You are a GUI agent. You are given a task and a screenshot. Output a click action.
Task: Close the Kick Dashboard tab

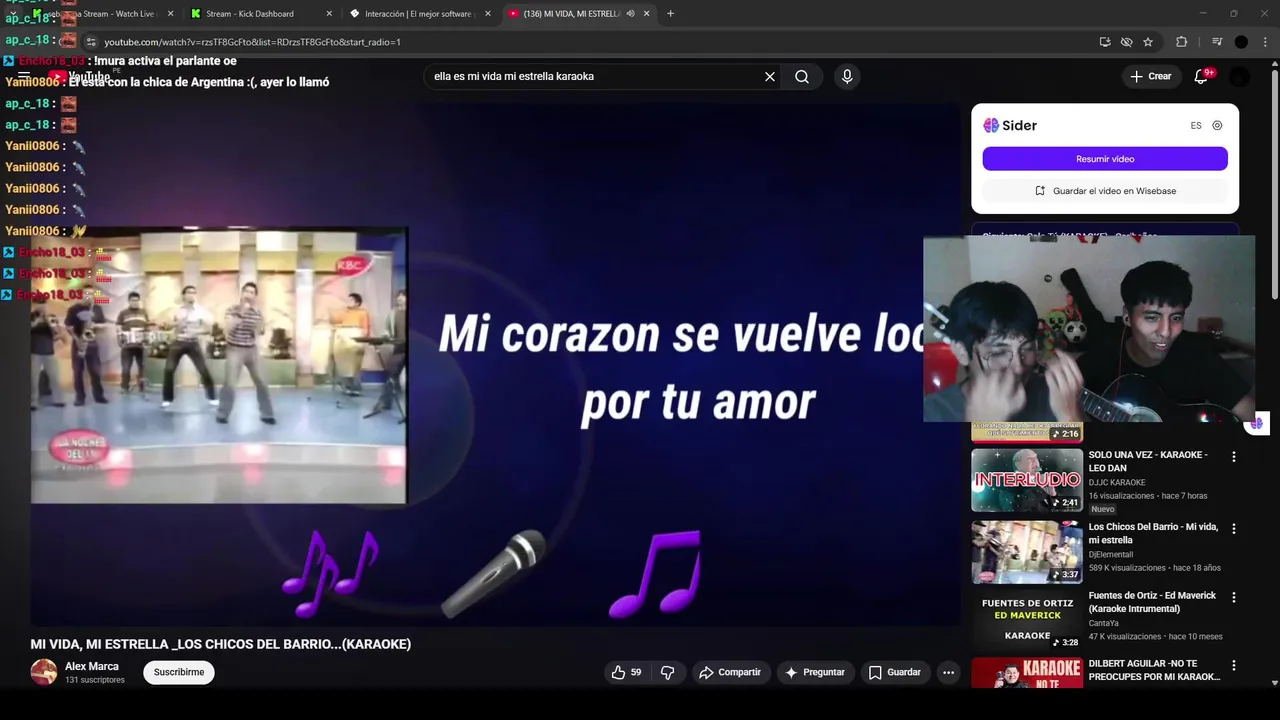329,14
